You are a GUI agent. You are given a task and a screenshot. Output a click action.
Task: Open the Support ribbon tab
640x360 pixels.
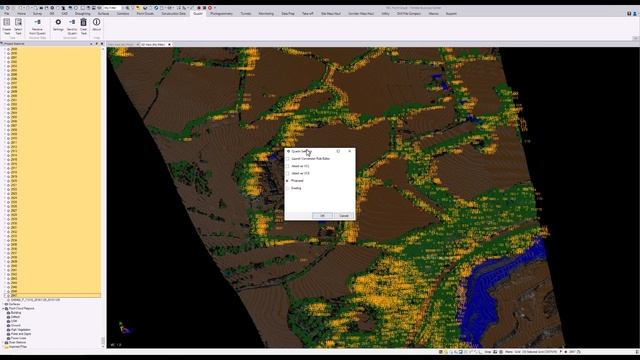click(451, 13)
